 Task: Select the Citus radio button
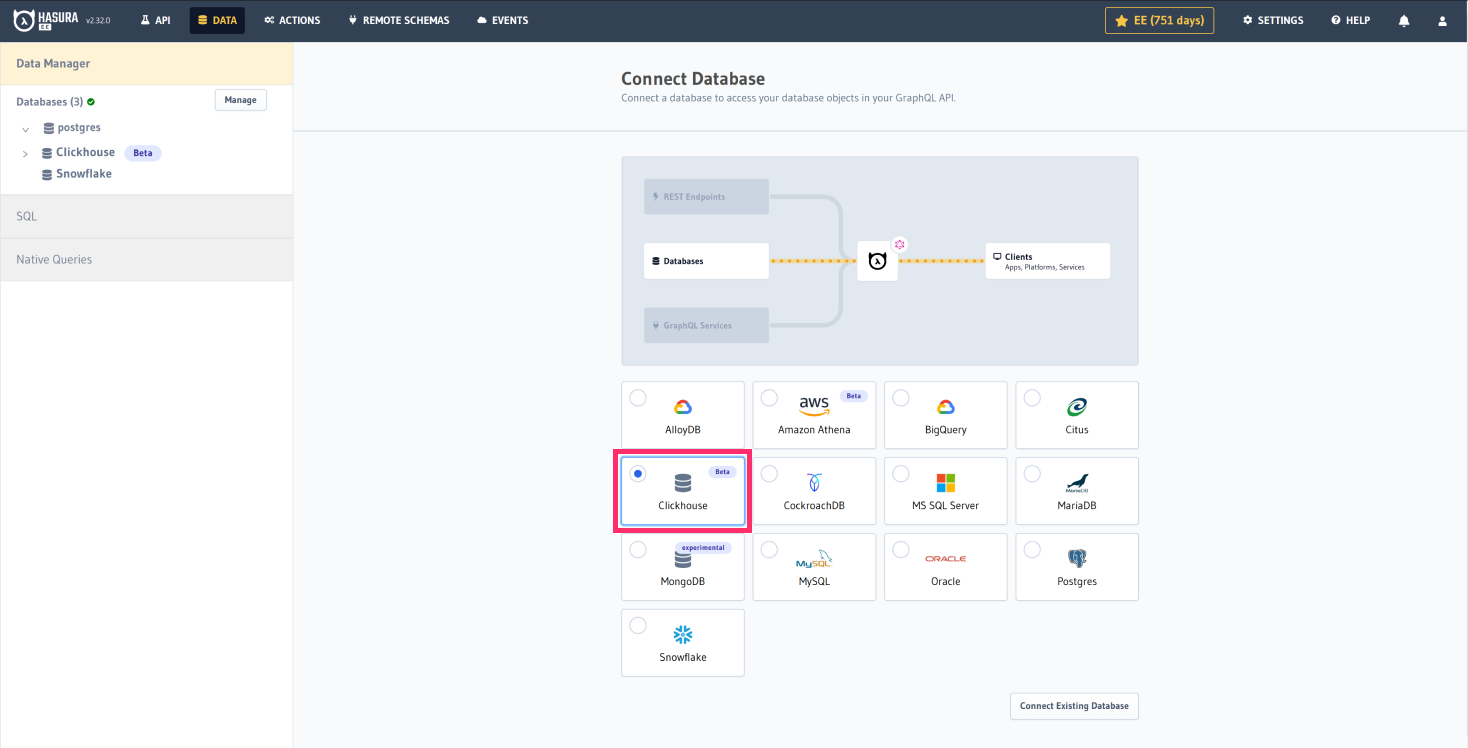coord(1032,398)
